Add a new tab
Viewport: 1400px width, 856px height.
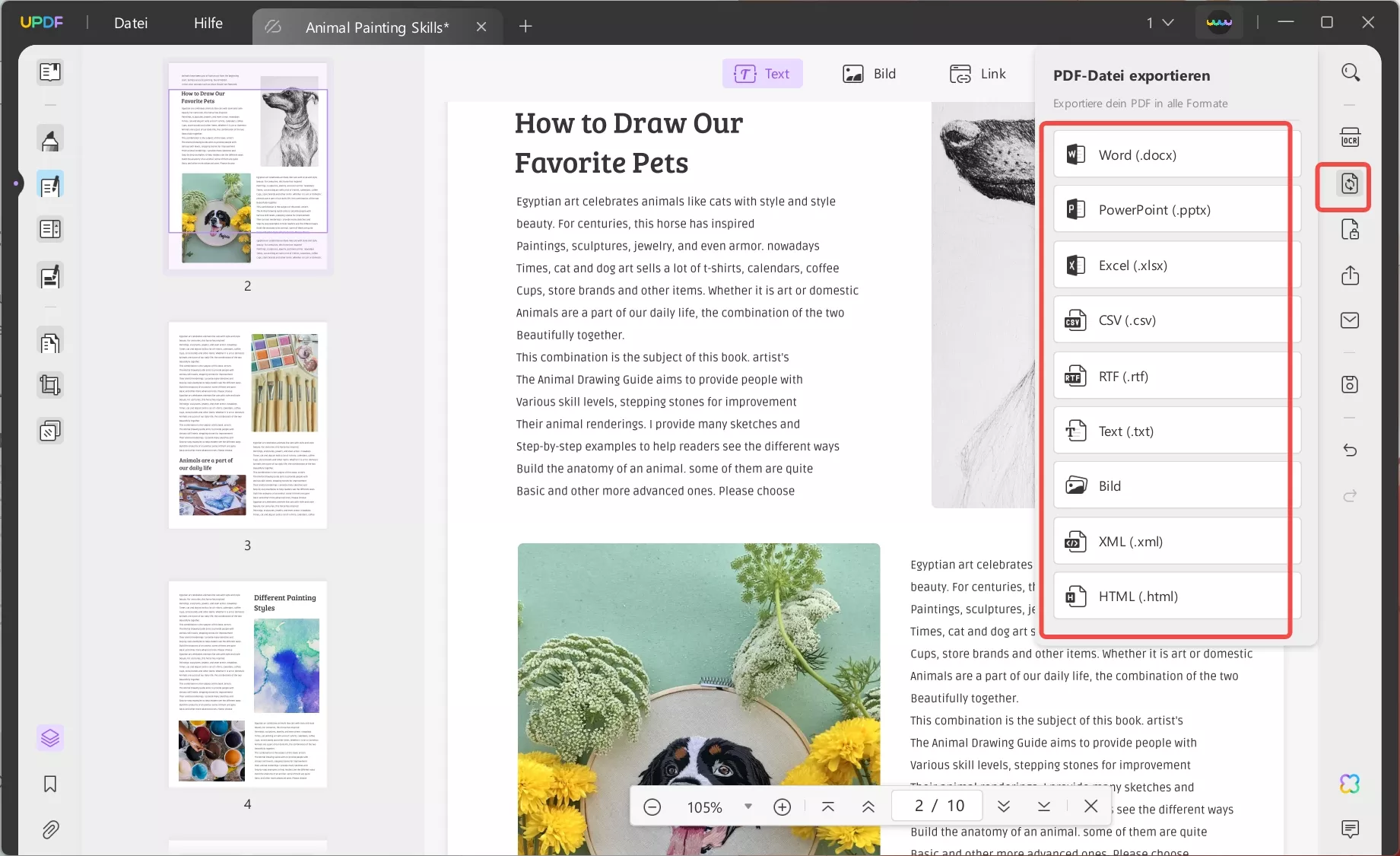(525, 27)
